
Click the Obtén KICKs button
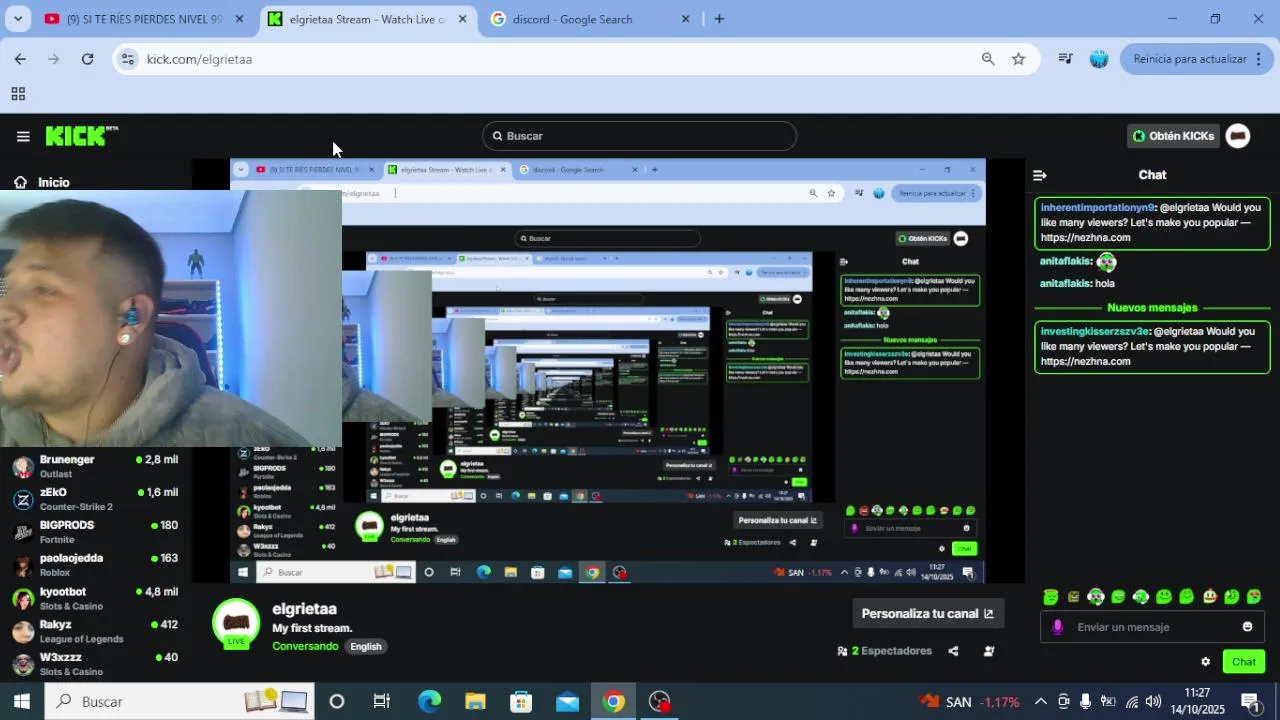pyautogui.click(x=1173, y=136)
